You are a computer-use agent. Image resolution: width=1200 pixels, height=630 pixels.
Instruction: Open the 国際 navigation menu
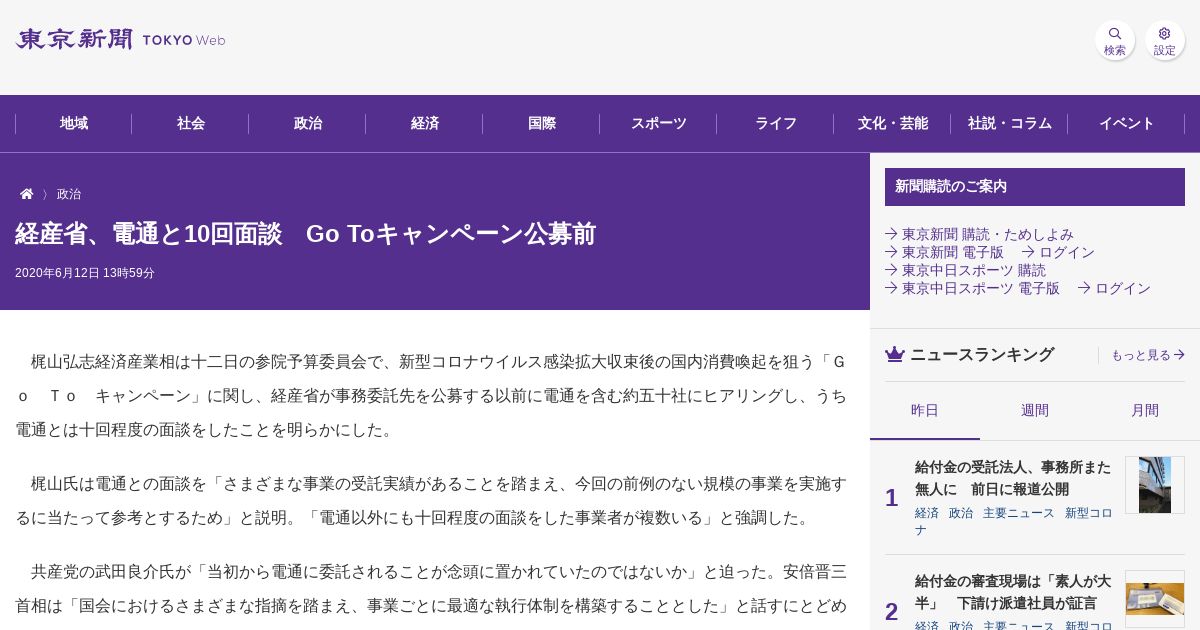(x=542, y=123)
